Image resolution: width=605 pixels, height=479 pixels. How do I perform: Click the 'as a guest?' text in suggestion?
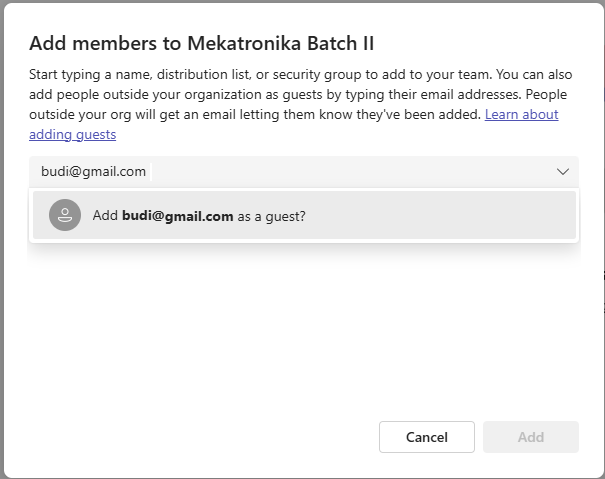coord(272,215)
